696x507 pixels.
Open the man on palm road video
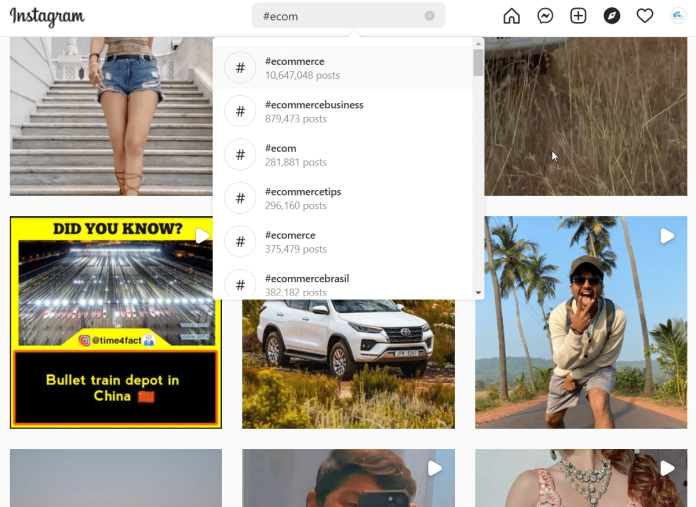point(581,322)
